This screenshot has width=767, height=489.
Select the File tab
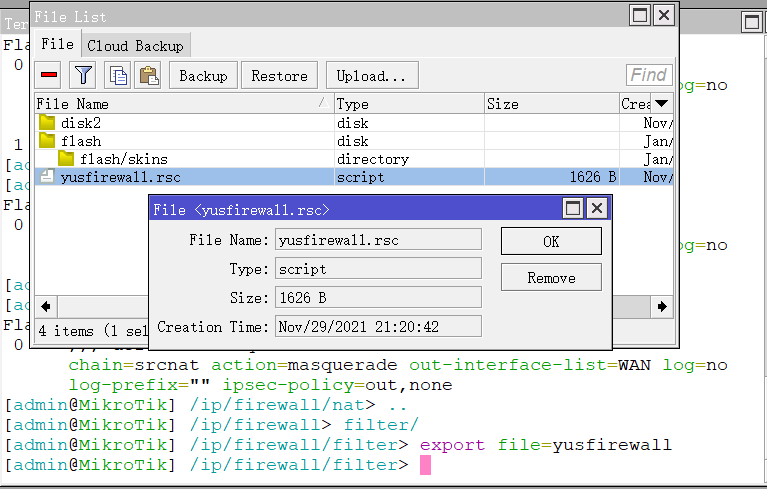pyautogui.click(x=57, y=44)
